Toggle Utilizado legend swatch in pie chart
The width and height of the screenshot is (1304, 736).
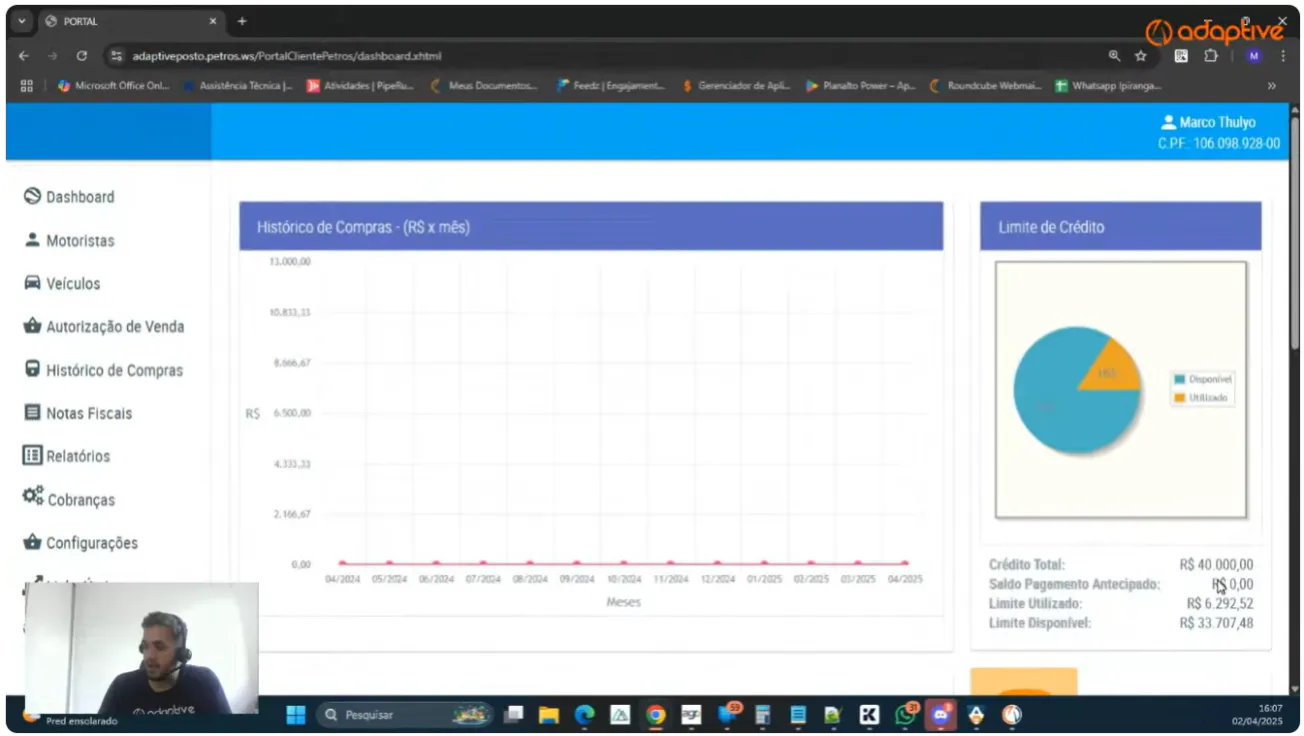1179,398
